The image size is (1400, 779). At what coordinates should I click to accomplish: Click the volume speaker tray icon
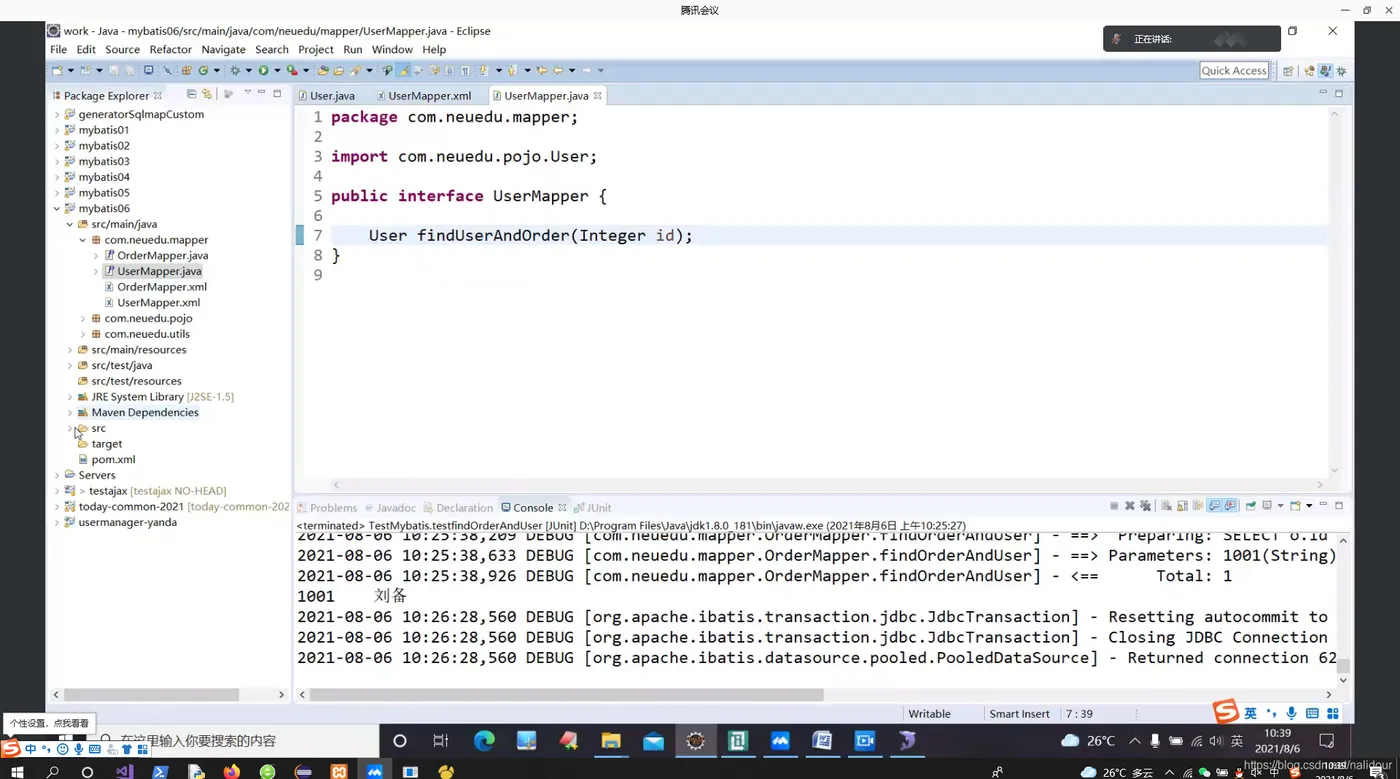tap(1216, 741)
